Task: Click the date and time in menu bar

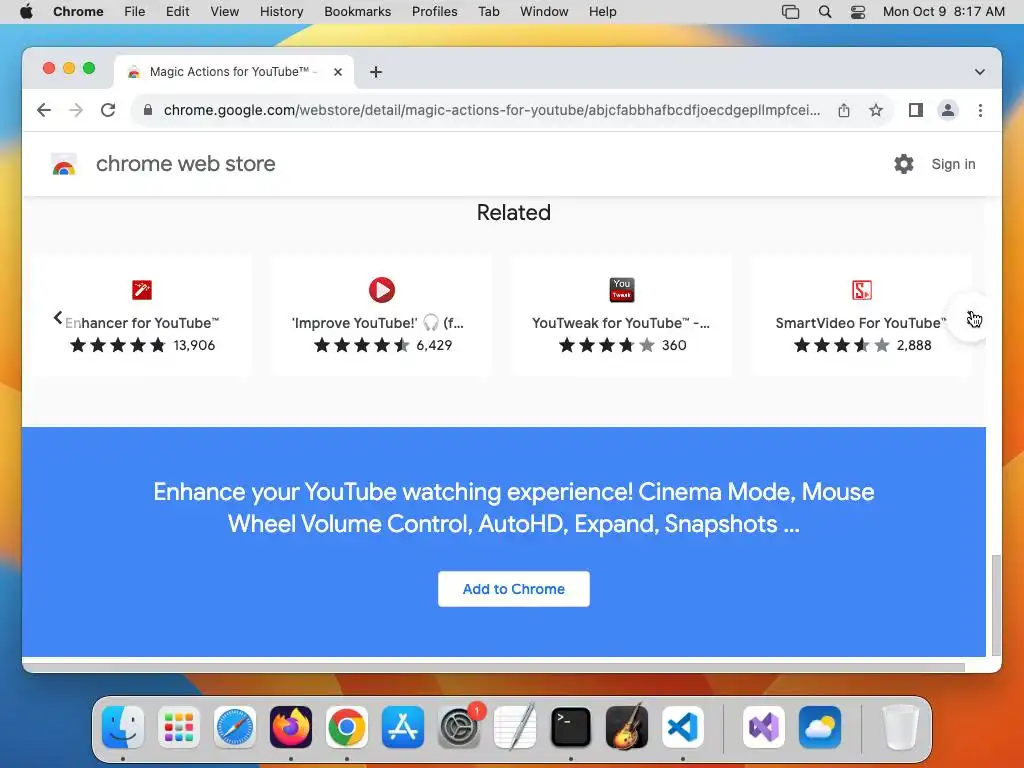Action: (943, 12)
